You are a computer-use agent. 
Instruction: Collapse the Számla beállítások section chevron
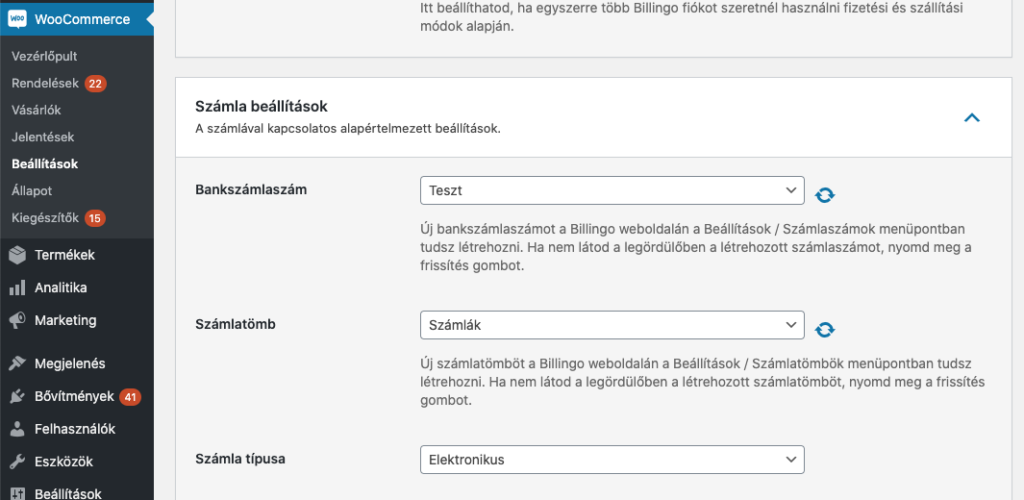click(972, 117)
